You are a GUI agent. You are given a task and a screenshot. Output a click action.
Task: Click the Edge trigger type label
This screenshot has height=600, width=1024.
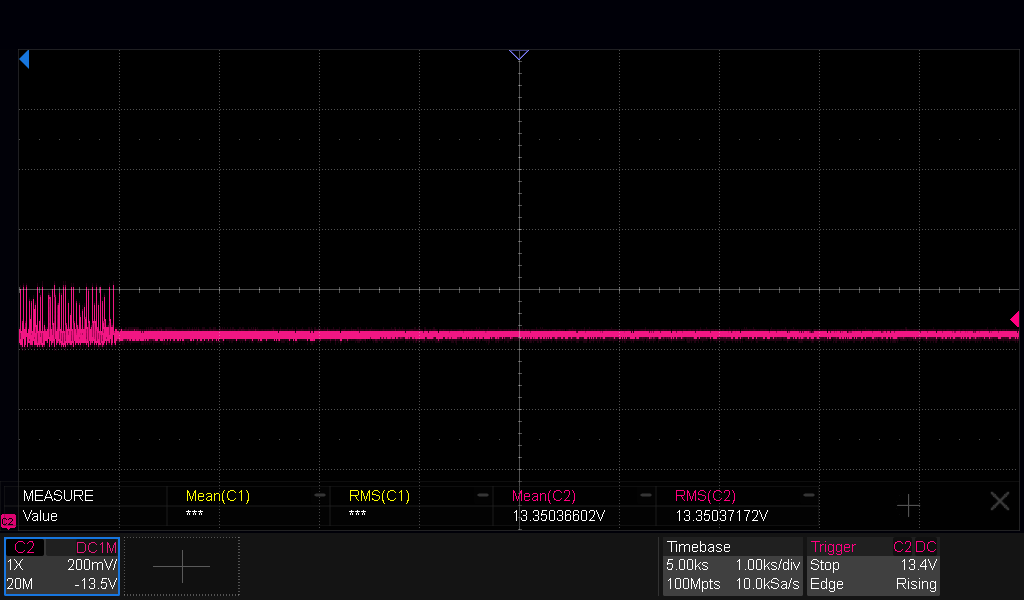click(827, 584)
